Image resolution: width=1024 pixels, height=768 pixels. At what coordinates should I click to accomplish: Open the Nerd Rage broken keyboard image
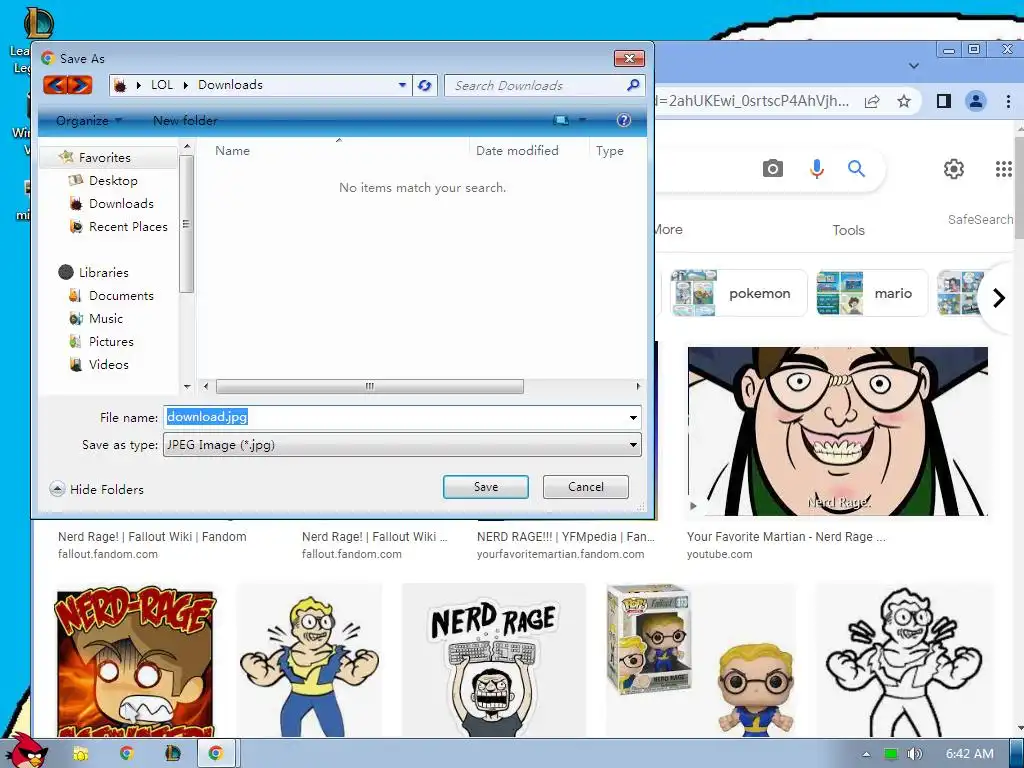[x=493, y=661]
